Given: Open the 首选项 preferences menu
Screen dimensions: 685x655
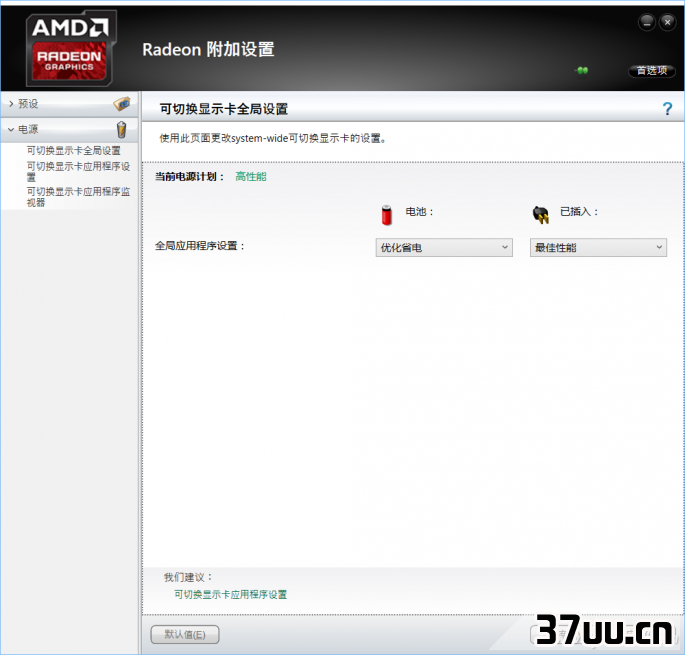Looking at the screenshot, I should [651, 70].
